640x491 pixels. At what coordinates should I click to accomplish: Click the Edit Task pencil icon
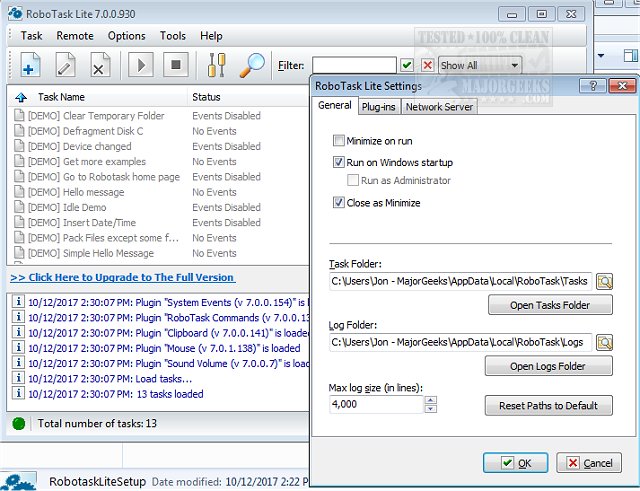coord(65,64)
